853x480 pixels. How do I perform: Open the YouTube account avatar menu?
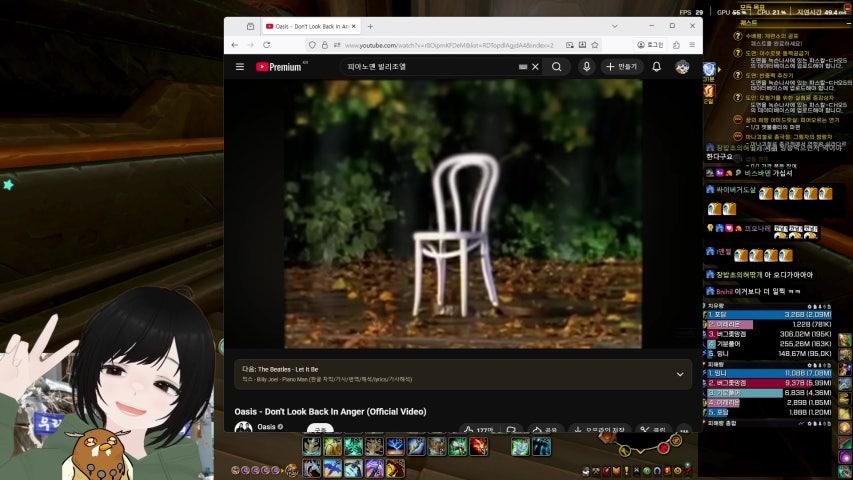[682, 67]
